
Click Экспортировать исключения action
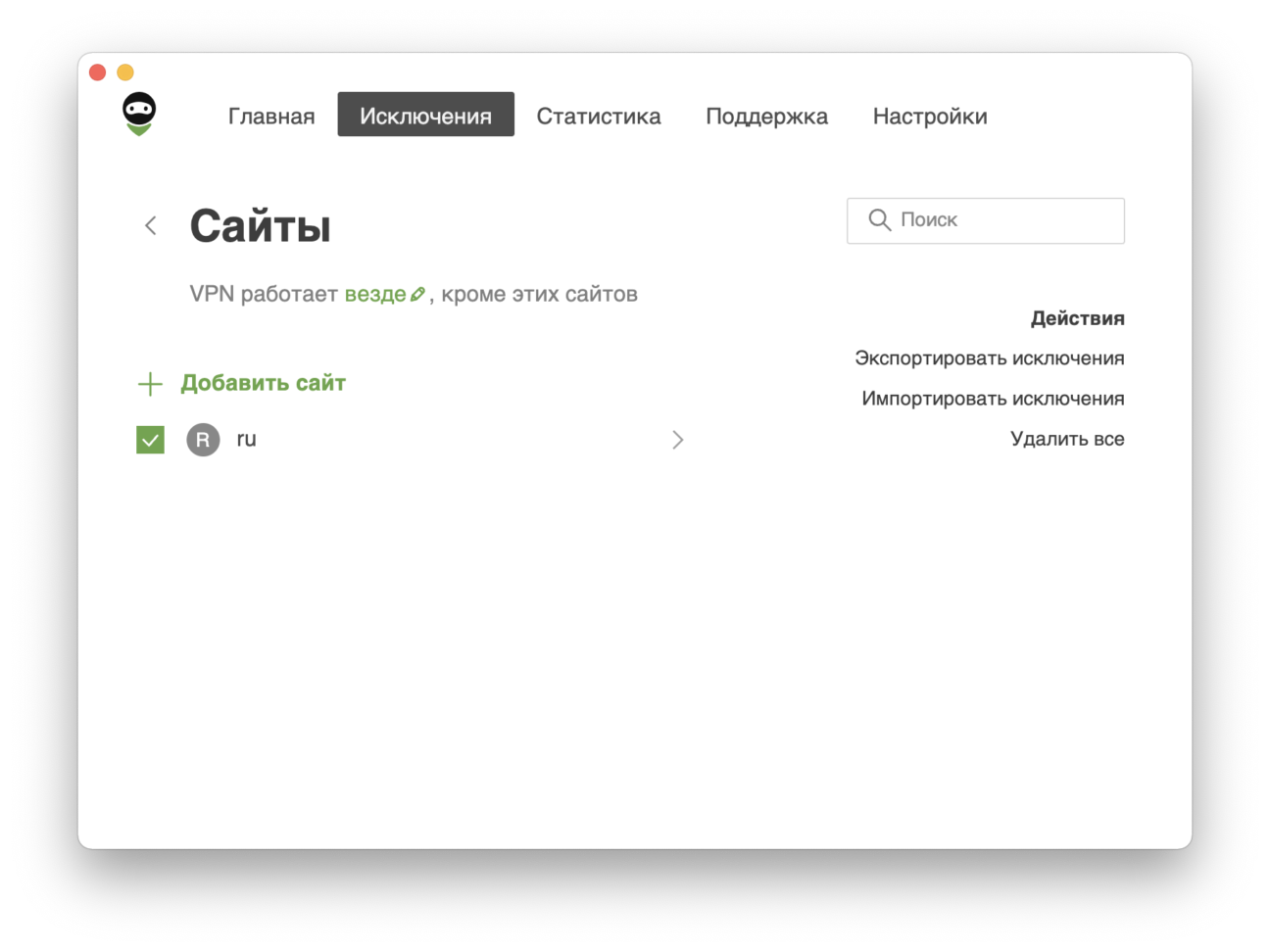pyautogui.click(x=989, y=358)
